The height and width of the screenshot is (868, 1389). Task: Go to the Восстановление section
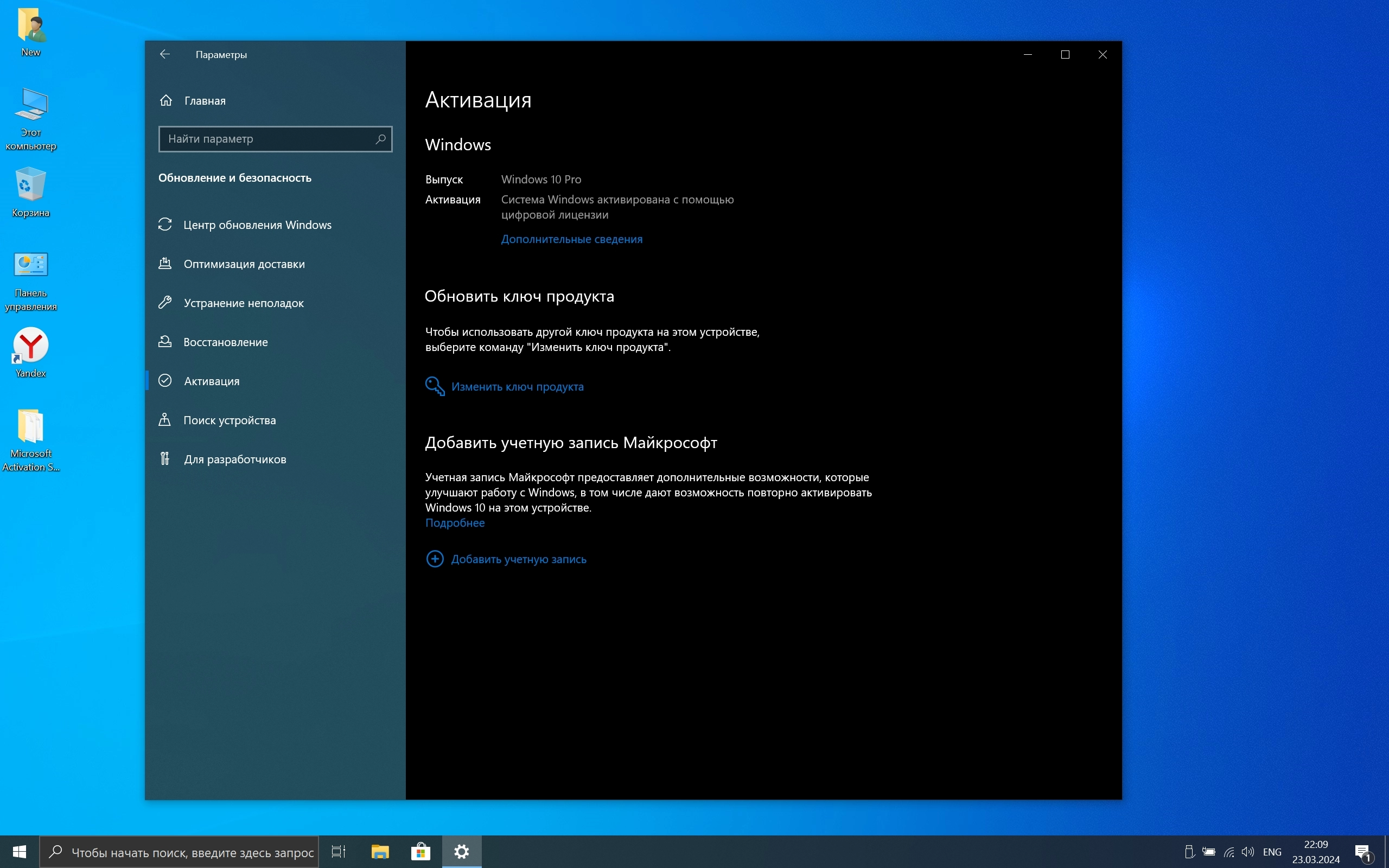click(225, 342)
